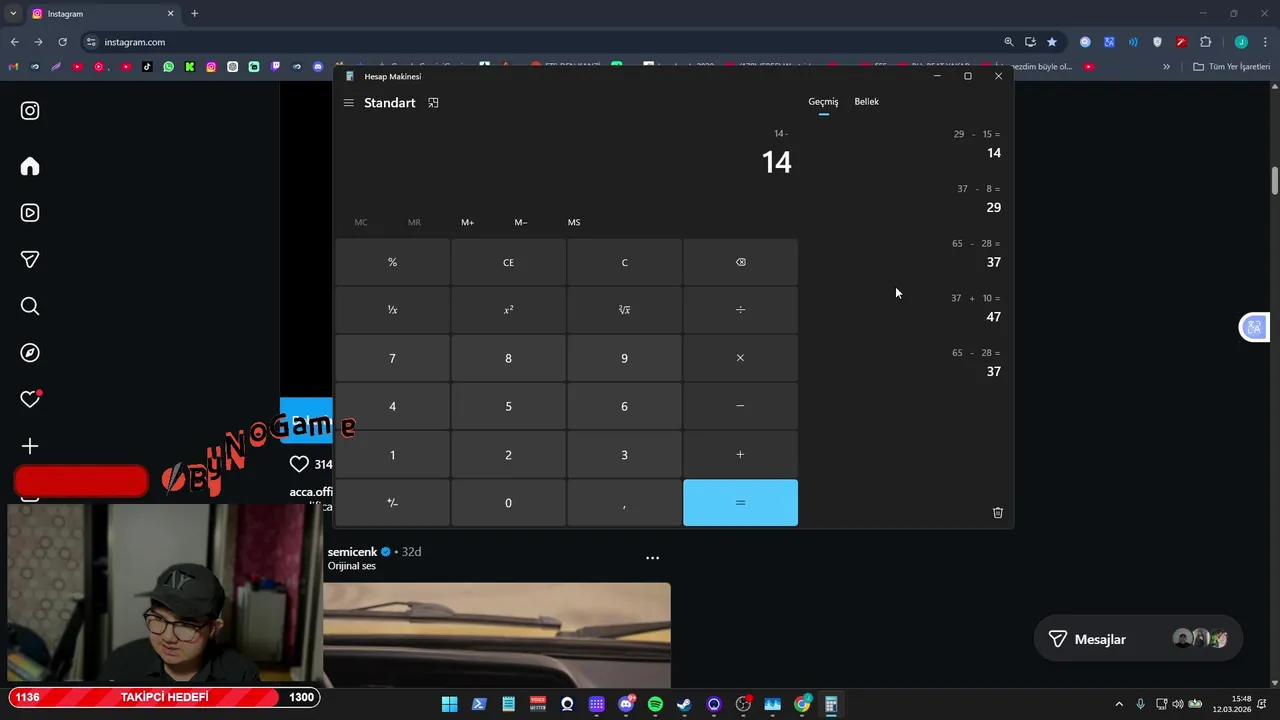Click the Instagram logo in sidebar

[30, 111]
